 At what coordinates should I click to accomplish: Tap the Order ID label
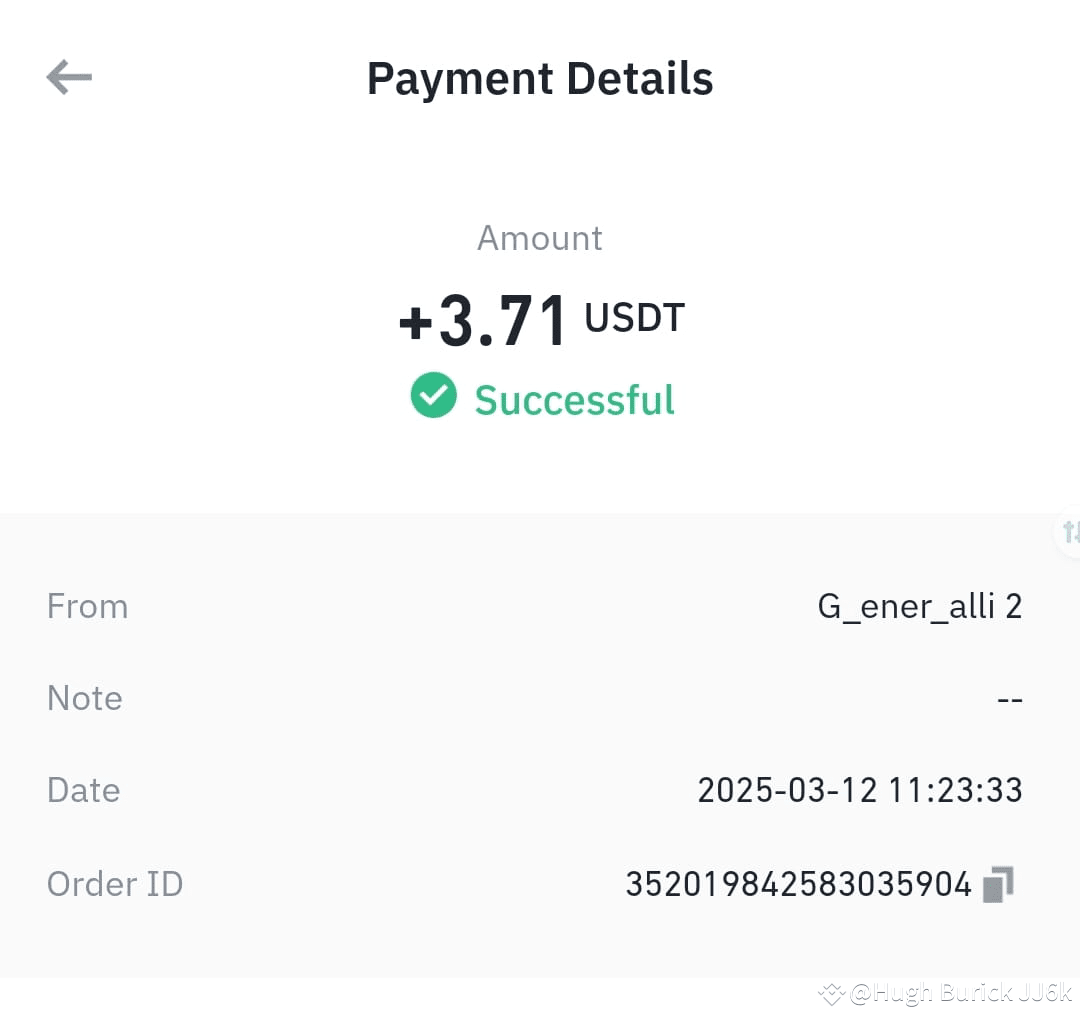click(x=115, y=884)
